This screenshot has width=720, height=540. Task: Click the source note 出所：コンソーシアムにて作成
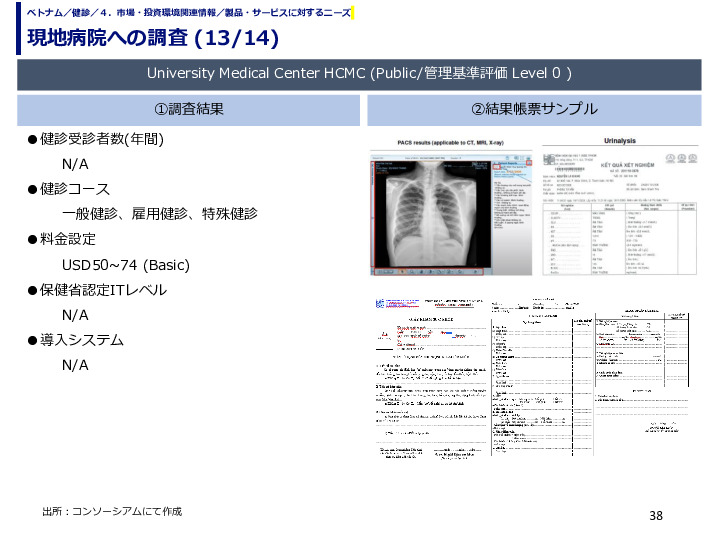point(112,512)
